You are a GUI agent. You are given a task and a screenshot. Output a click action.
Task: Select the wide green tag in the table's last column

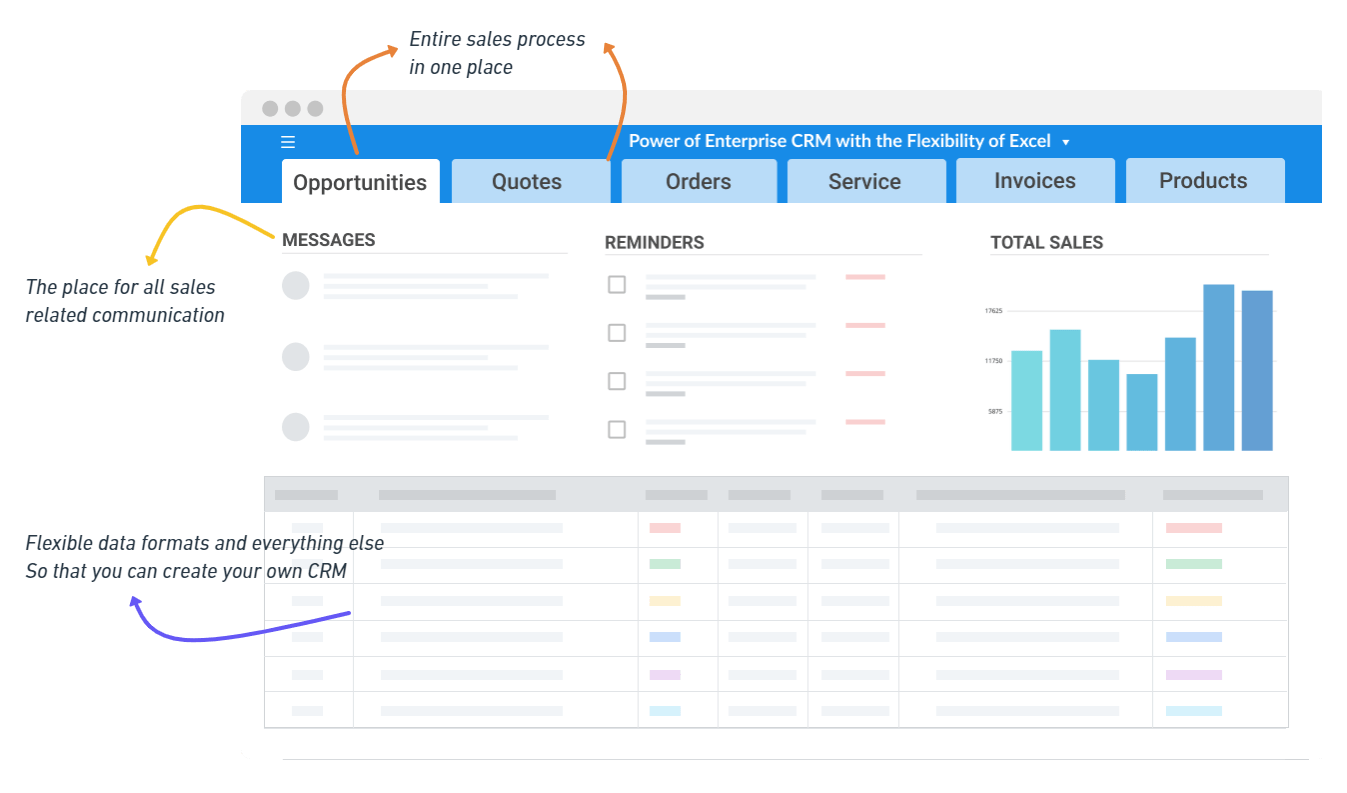1194,564
